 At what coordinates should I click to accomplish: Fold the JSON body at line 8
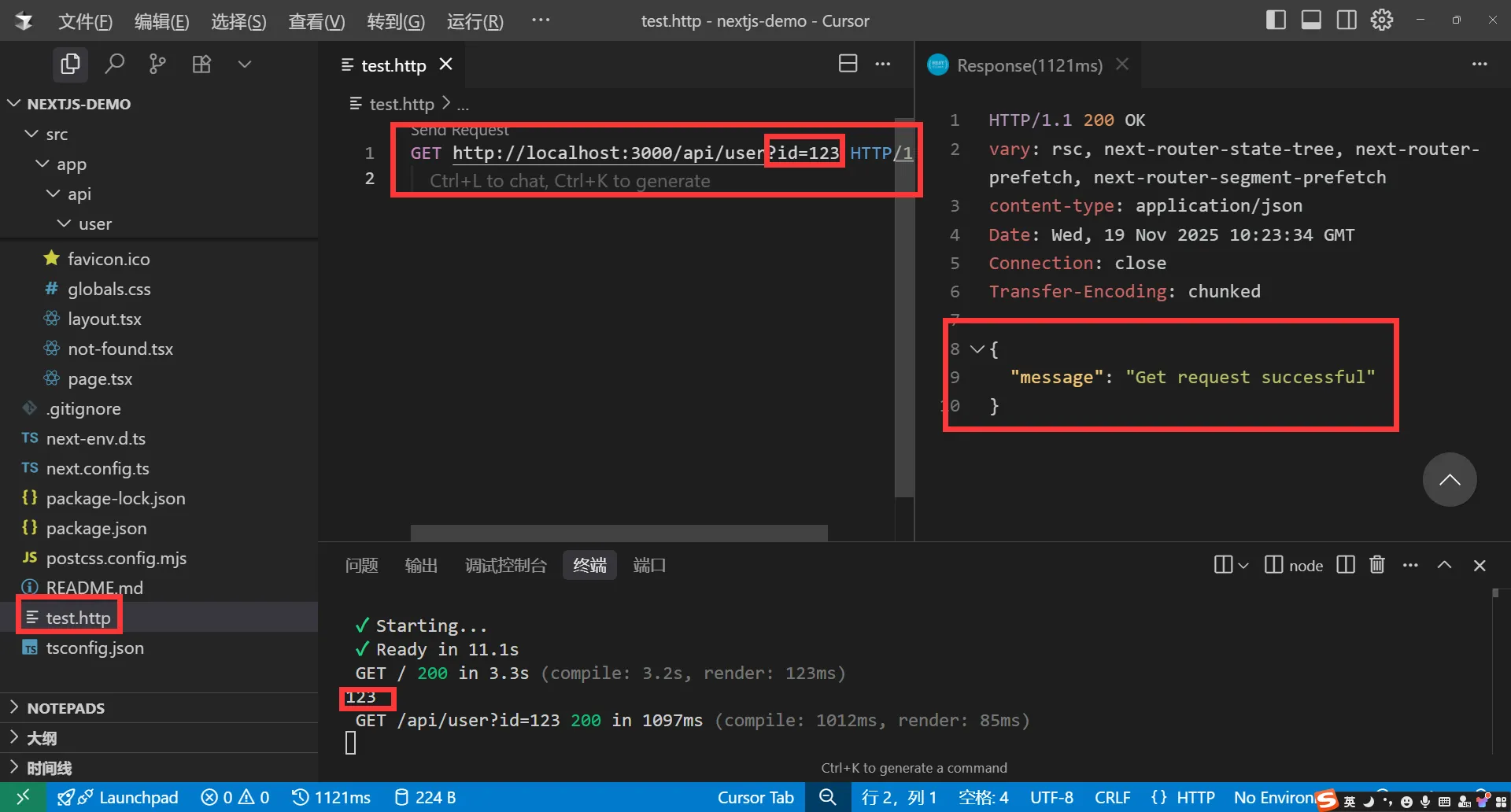977,349
